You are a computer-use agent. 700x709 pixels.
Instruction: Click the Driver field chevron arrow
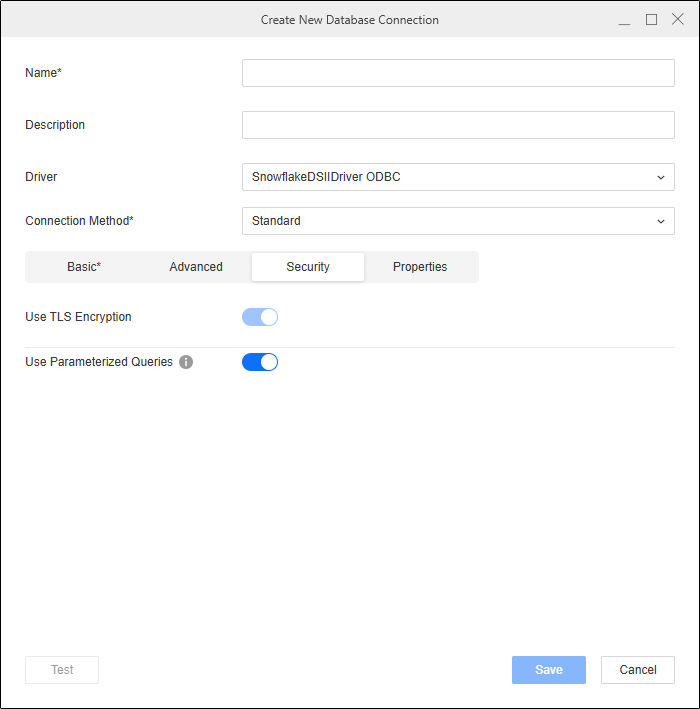coord(661,177)
